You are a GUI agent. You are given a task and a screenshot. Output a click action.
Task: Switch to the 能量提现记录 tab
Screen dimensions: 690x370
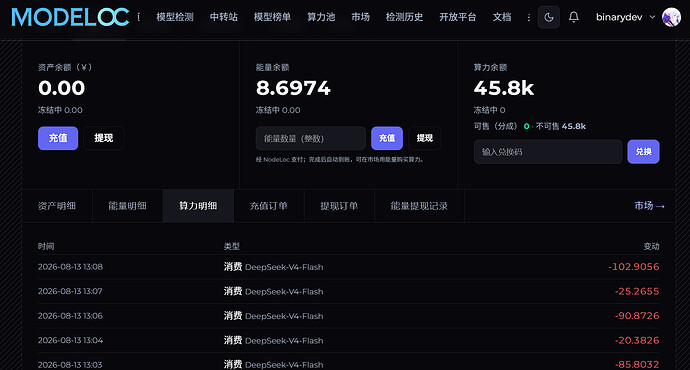(419, 206)
